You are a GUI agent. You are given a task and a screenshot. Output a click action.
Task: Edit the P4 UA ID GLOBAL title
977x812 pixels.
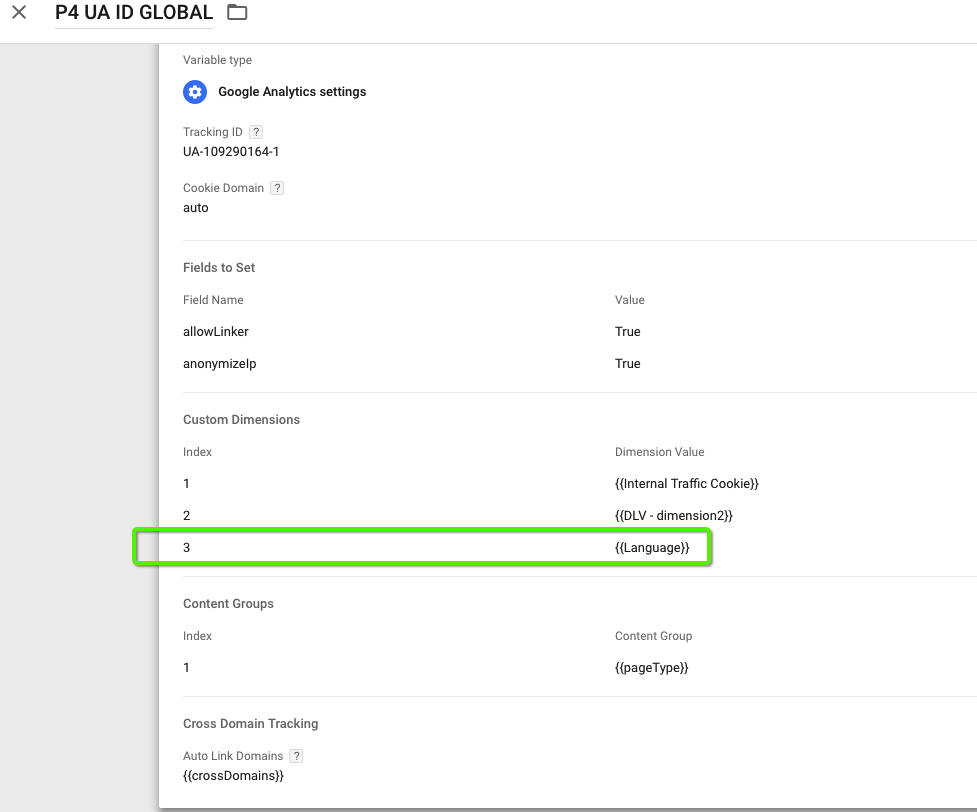click(134, 12)
